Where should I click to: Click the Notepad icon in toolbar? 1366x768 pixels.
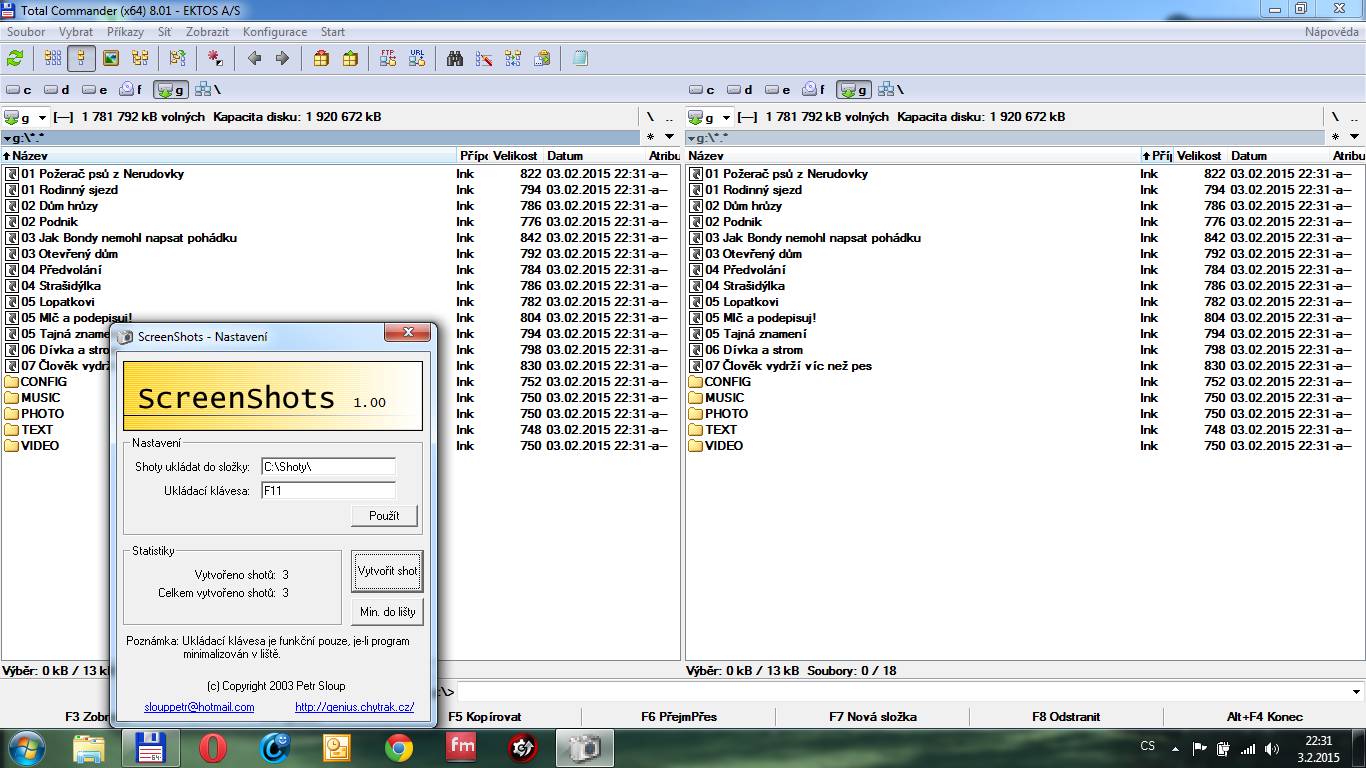coord(580,59)
